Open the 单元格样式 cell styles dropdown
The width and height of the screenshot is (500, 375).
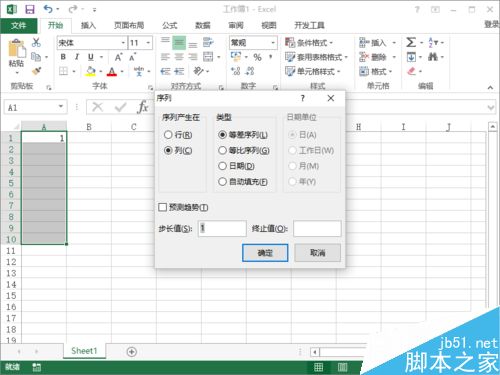313,71
